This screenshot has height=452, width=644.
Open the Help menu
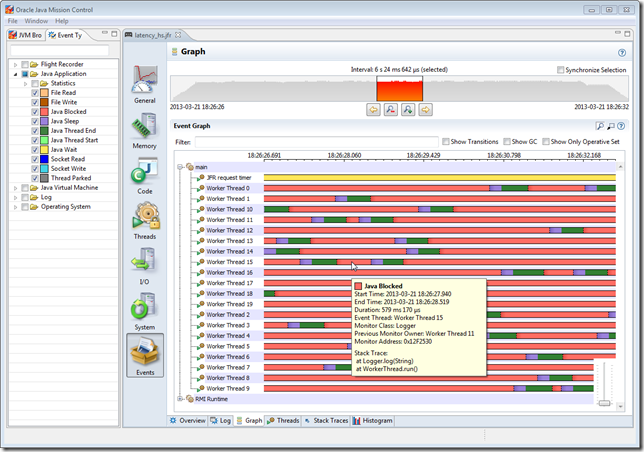pos(62,21)
